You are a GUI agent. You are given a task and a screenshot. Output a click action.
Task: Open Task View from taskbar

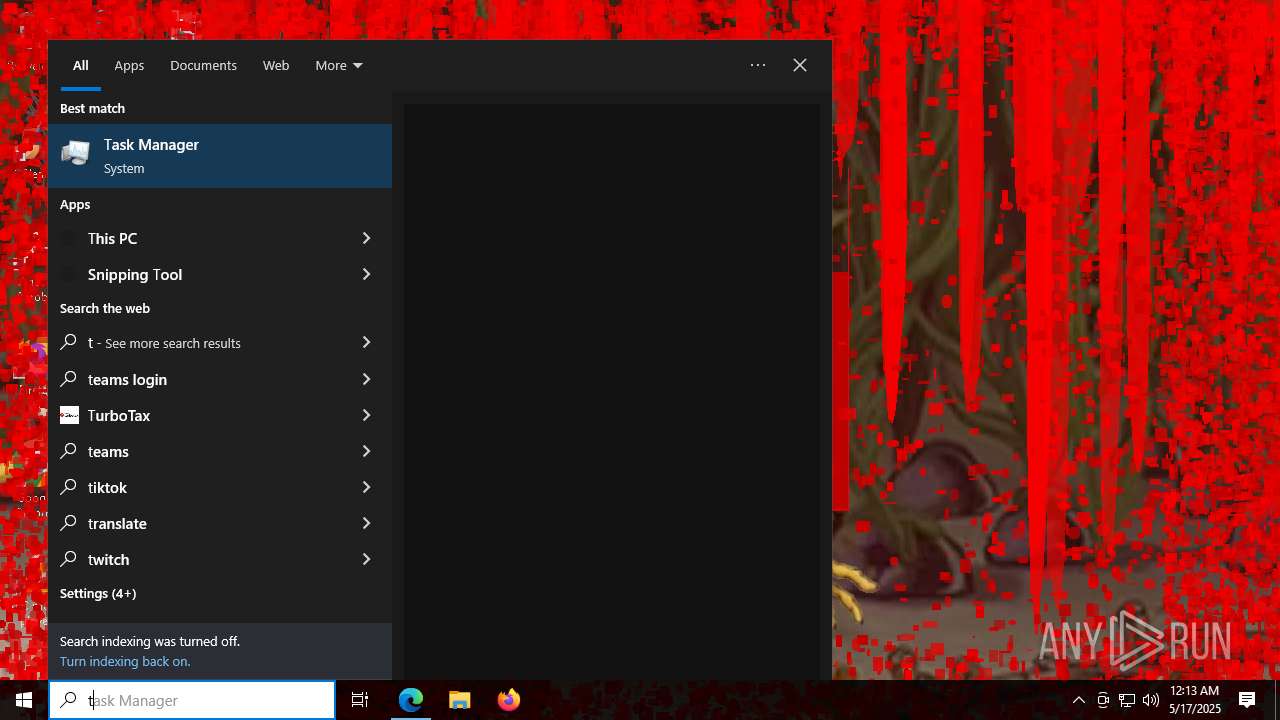pyautogui.click(x=360, y=700)
